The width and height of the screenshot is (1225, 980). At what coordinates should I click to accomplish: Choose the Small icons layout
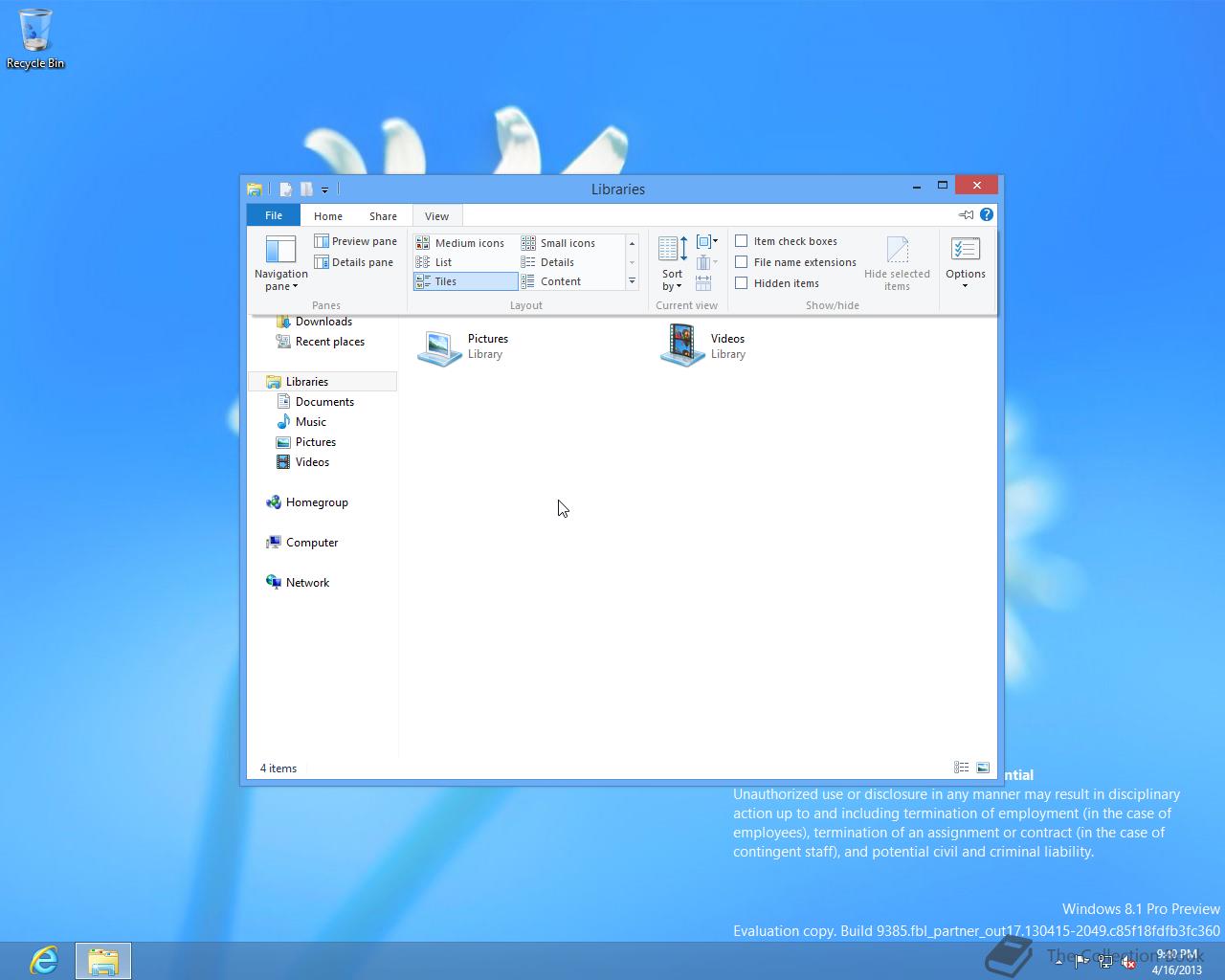coord(571,243)
